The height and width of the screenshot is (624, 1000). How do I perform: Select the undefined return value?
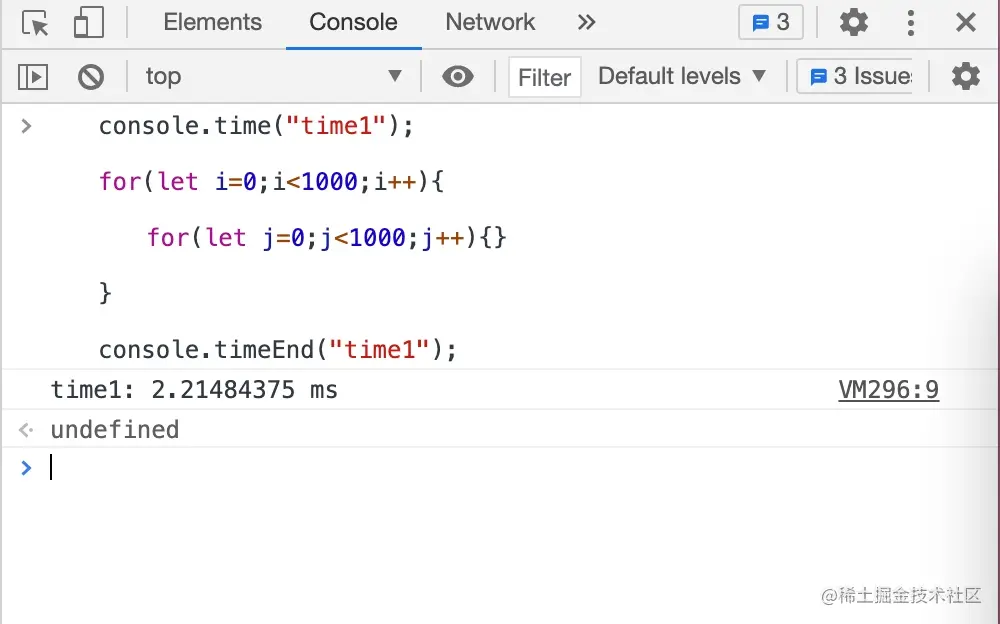115,429
